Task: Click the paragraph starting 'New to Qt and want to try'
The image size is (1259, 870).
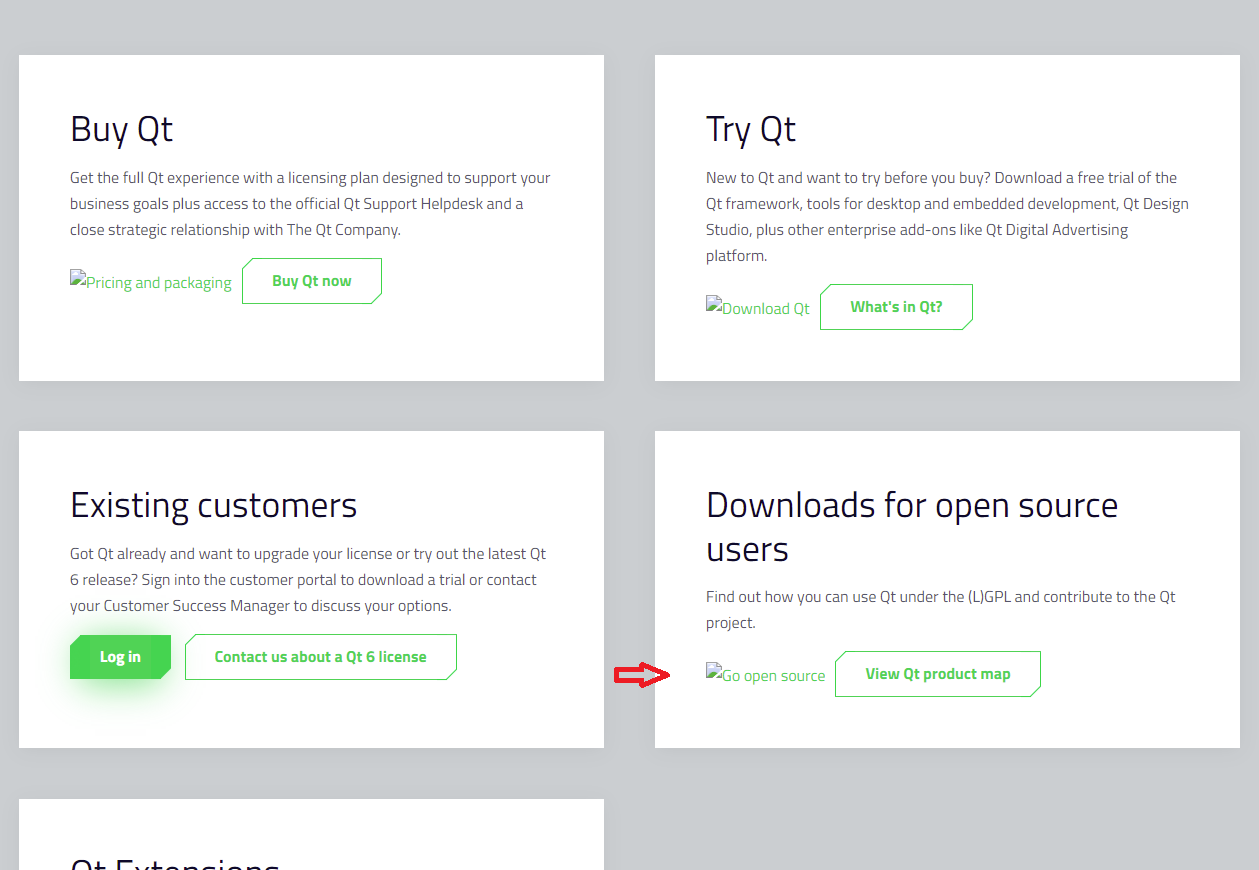Action: 947,217
